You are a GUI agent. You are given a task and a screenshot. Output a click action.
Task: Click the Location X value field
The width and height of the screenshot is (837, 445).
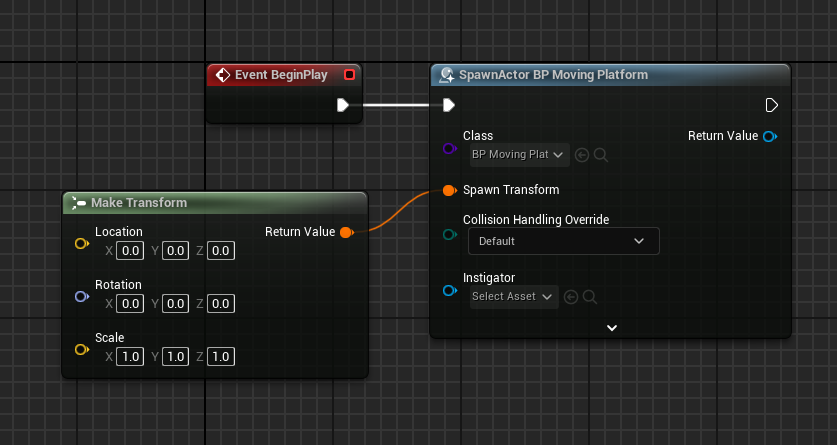click(x=130, y=251)
